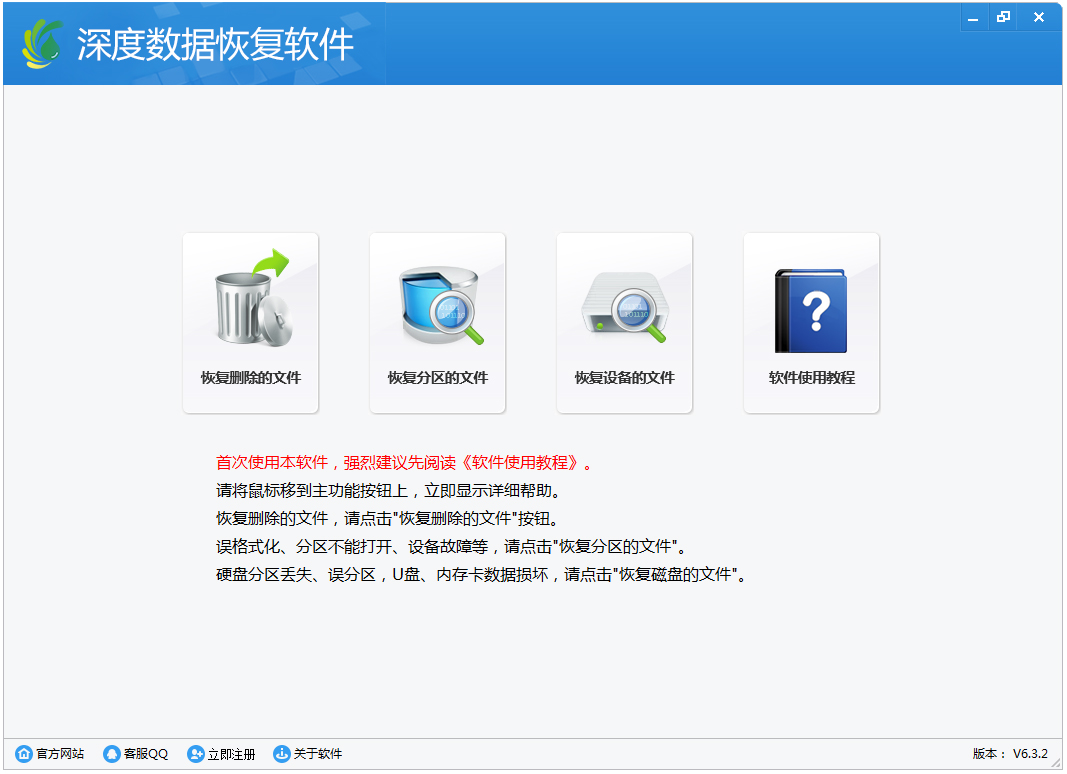Register software via 立即注册 link
The width and height of the screenshot is (1067, 774).
point(232,754)
